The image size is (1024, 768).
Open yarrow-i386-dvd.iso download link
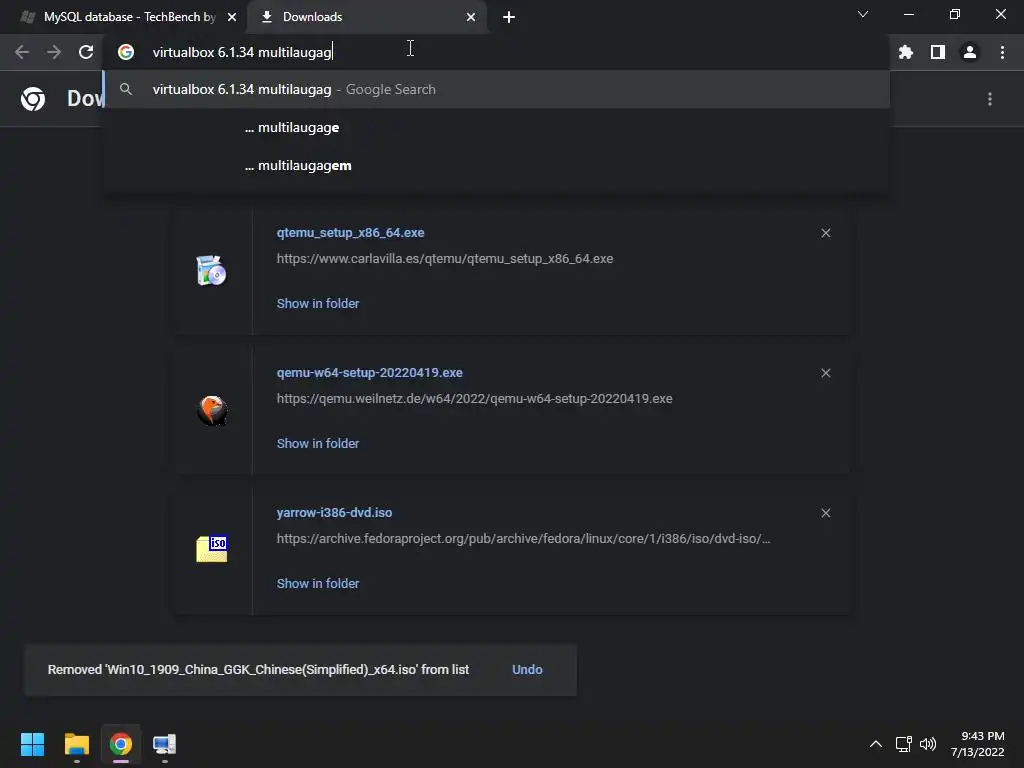[334, 513]
